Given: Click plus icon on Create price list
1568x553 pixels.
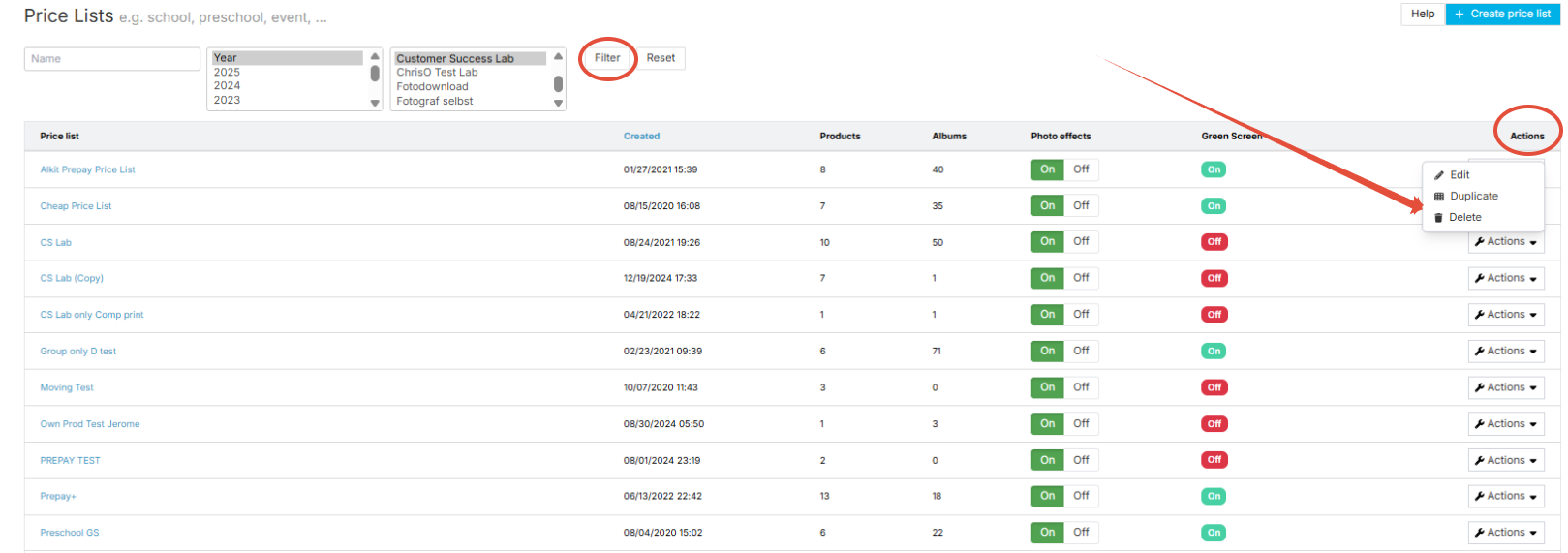Looking at the screenshot, I should tap(1460, 14).
